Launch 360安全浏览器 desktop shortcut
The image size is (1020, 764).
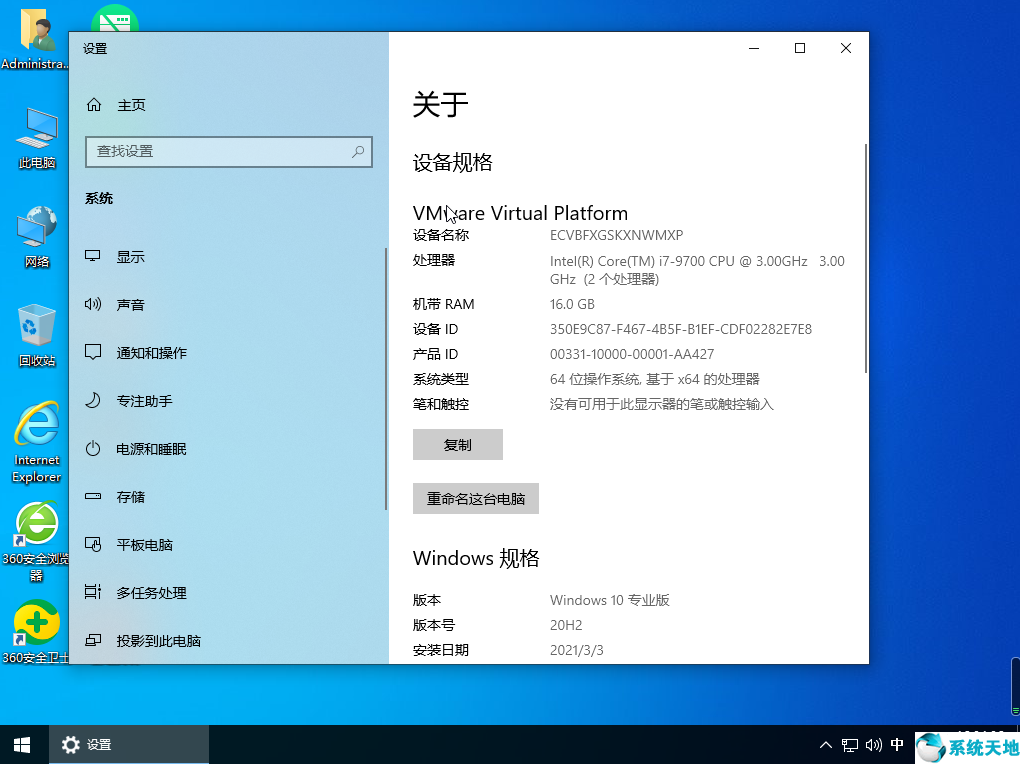(36, 541)
